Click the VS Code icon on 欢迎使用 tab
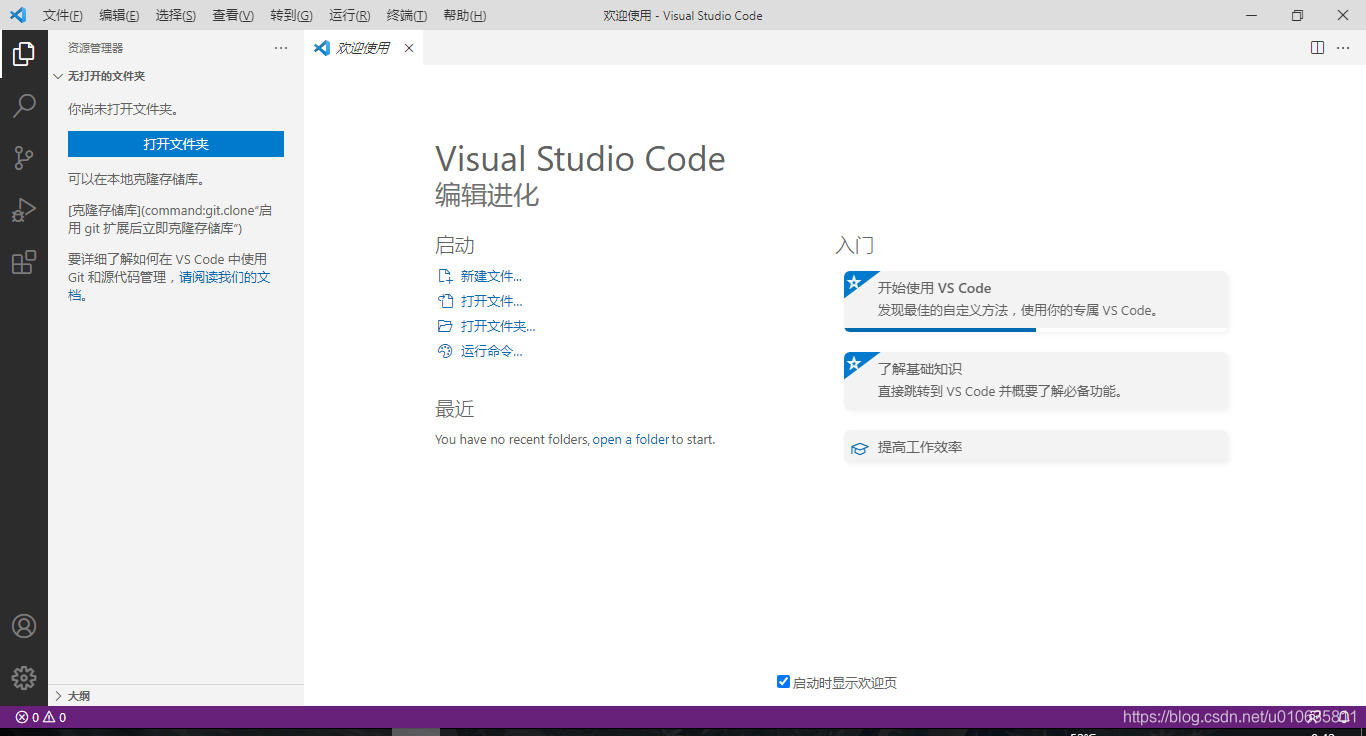1366x736 pixels. pos(321,48)
